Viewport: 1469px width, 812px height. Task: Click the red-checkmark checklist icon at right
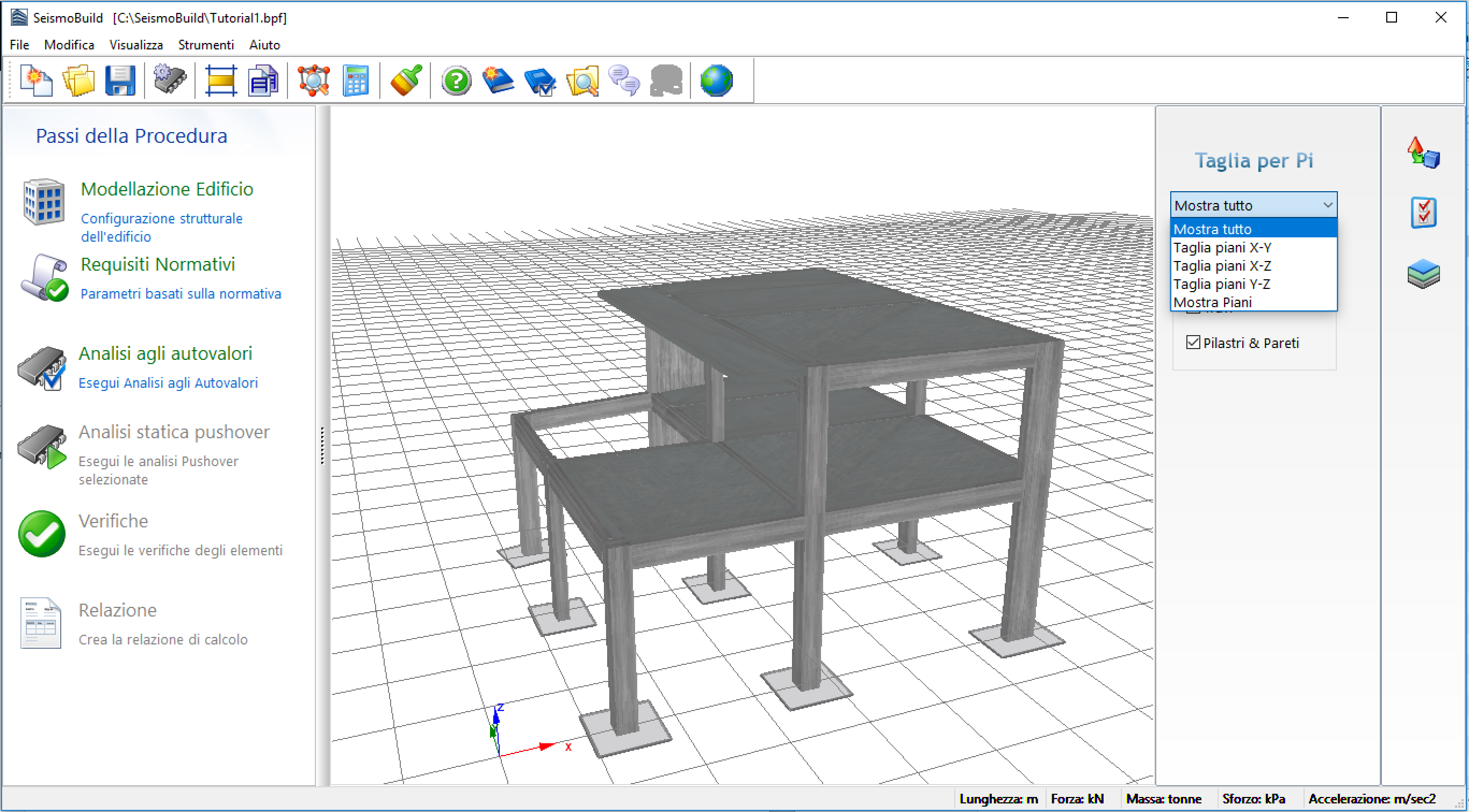tap(1423, 213)
